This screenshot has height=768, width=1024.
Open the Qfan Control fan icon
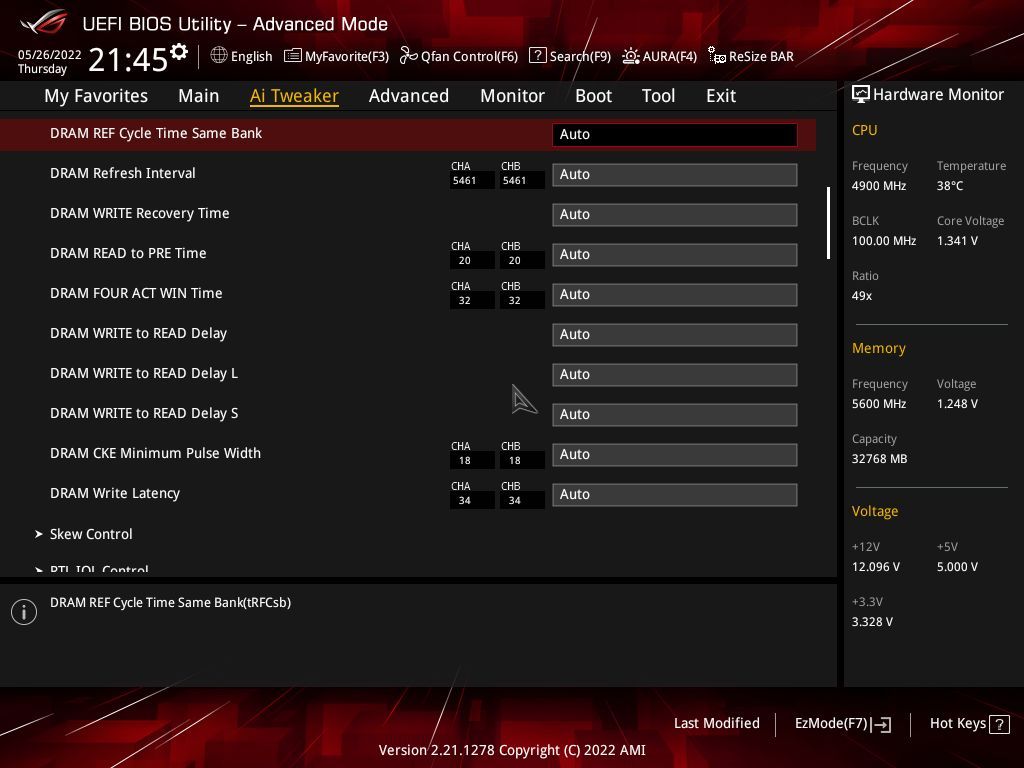coord(409,56)
